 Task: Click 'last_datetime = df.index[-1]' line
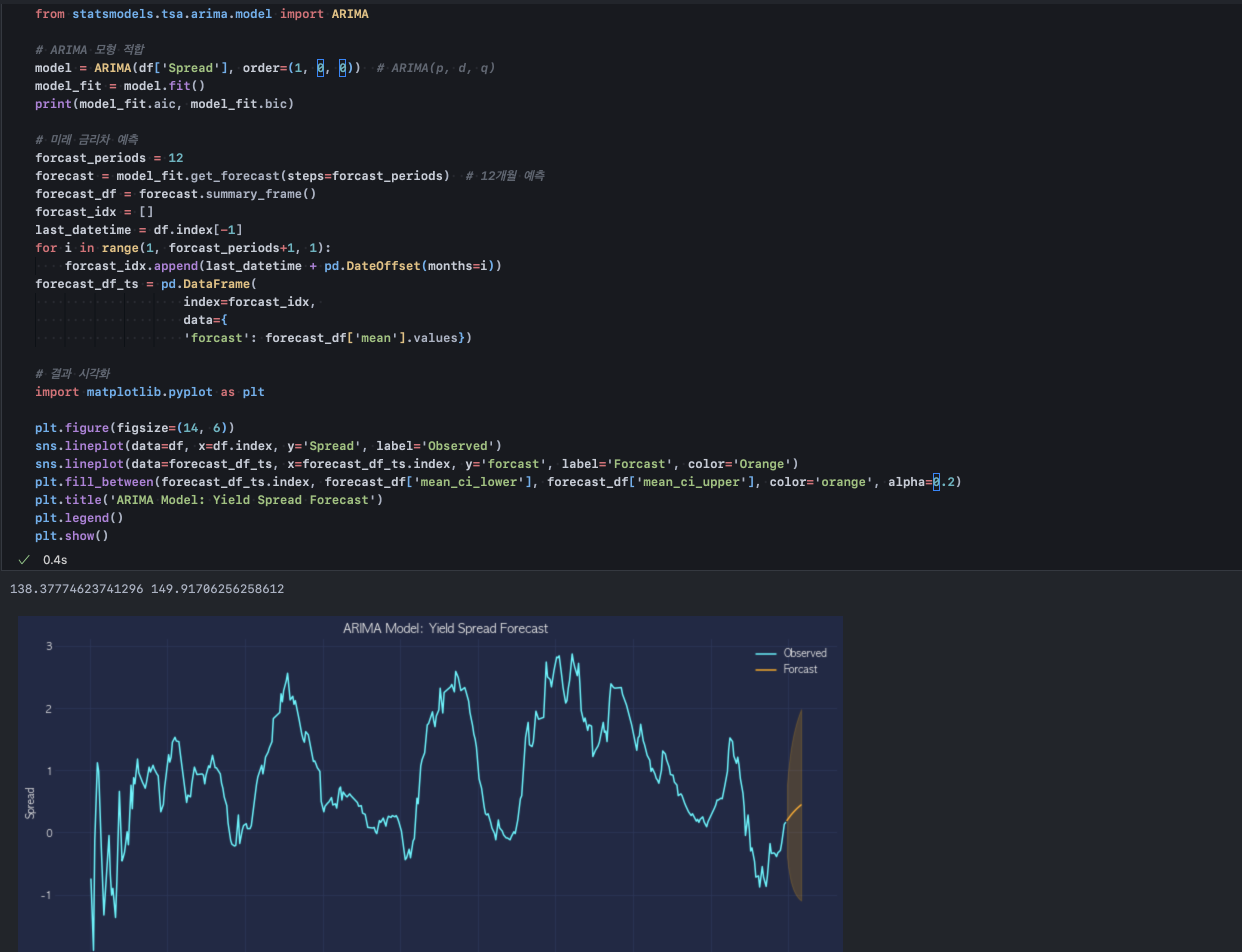139,229
